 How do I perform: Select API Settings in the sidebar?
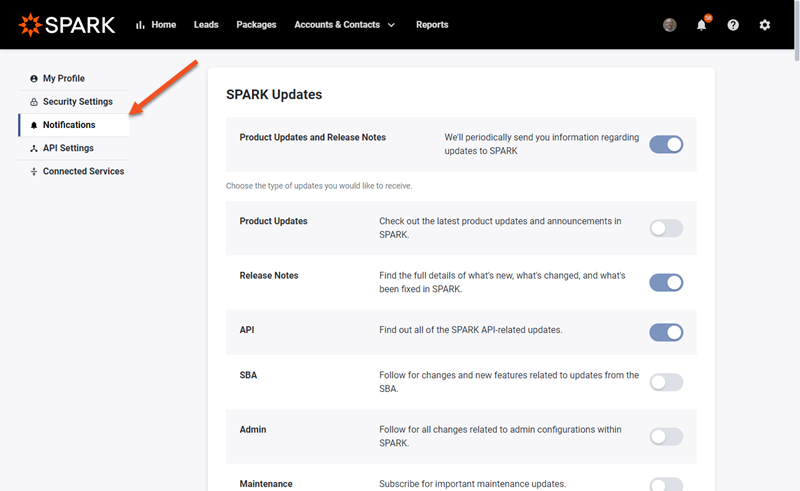pyautogui.click(x=74, y=148)
